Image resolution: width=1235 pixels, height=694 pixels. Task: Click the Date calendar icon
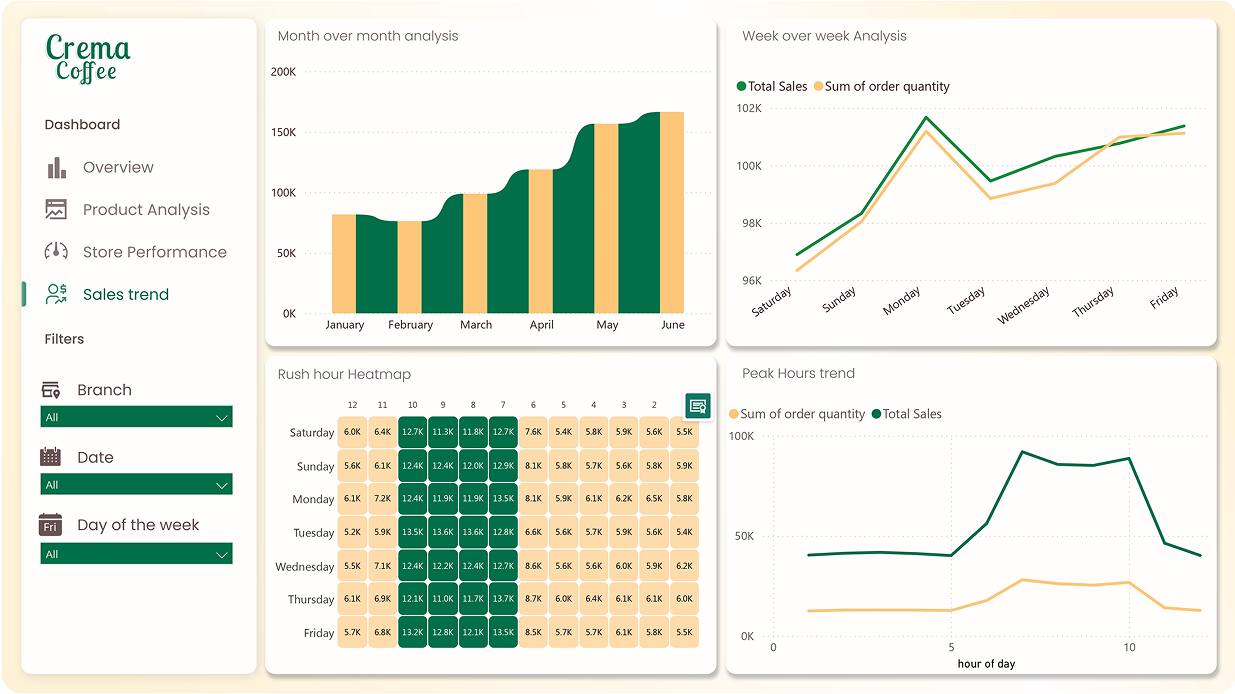[x=50, y=457]
